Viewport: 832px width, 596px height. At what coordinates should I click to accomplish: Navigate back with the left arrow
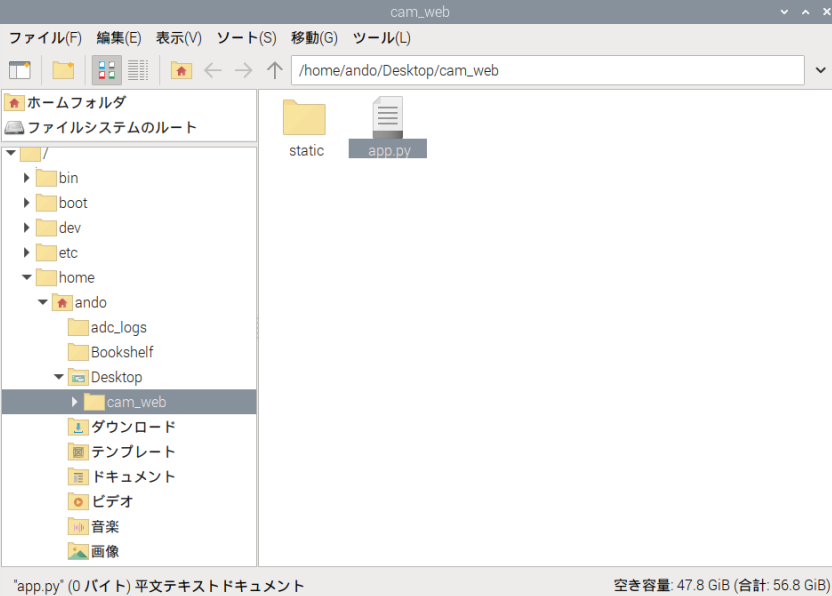coord(212,70)
